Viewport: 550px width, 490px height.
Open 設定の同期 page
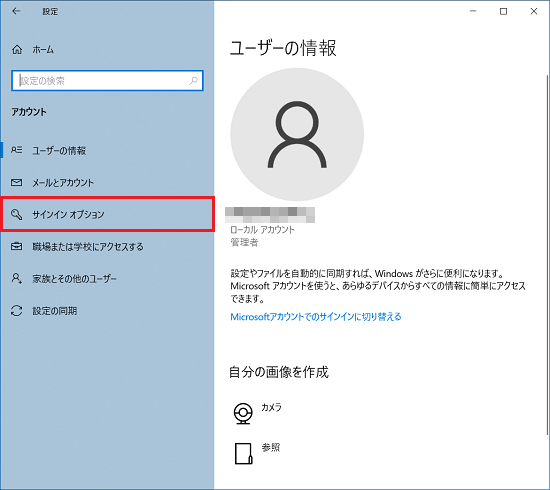coord(54,311)
